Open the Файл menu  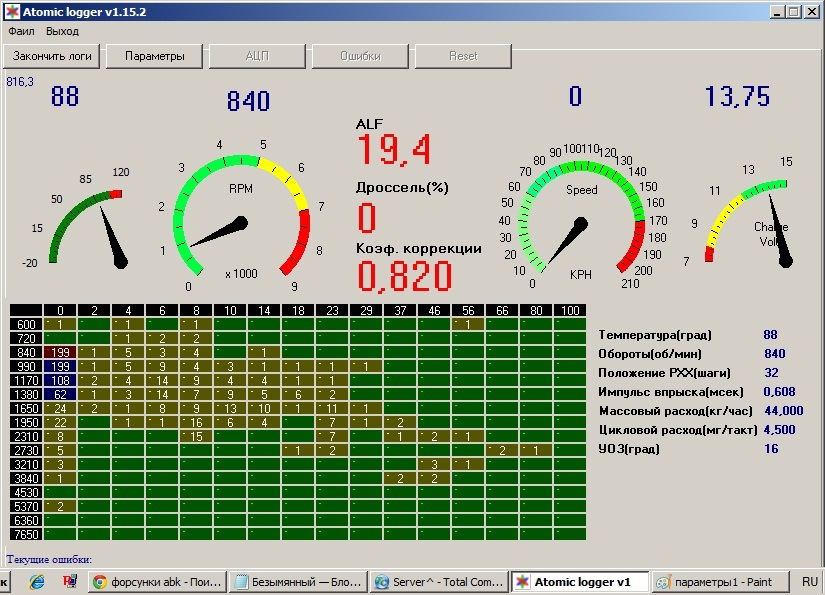21,31
